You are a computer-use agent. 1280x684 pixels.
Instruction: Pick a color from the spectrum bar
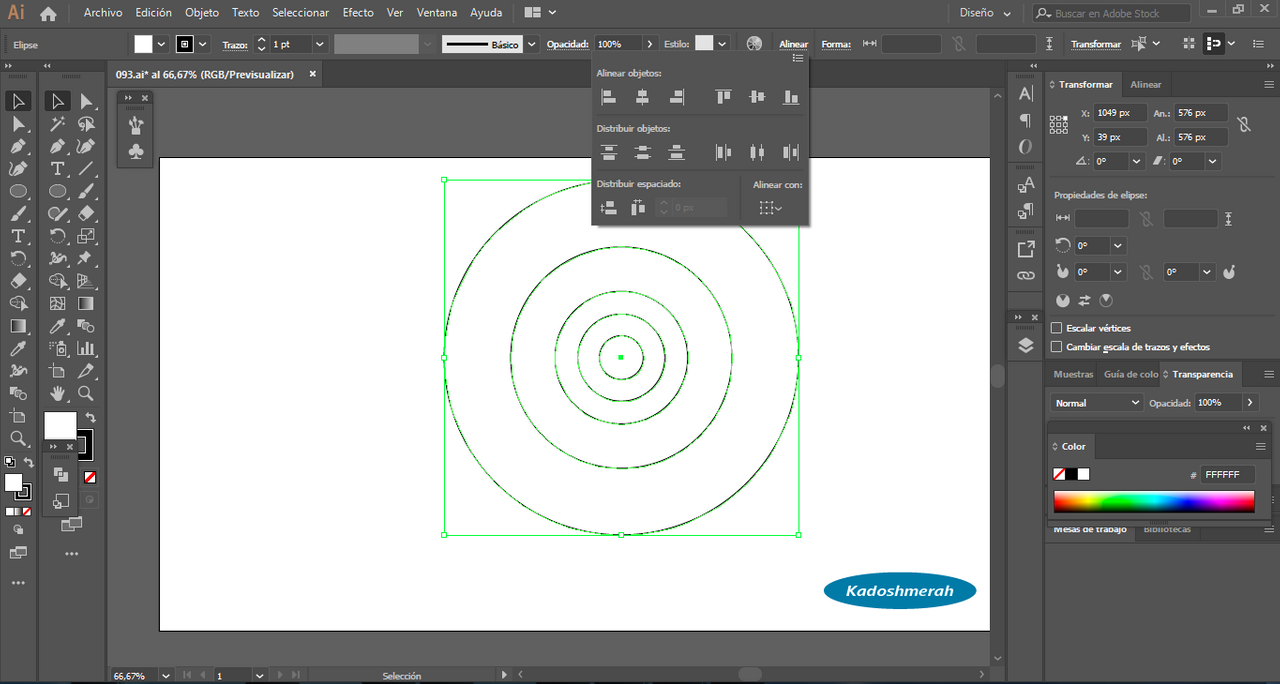[1154, 502]
